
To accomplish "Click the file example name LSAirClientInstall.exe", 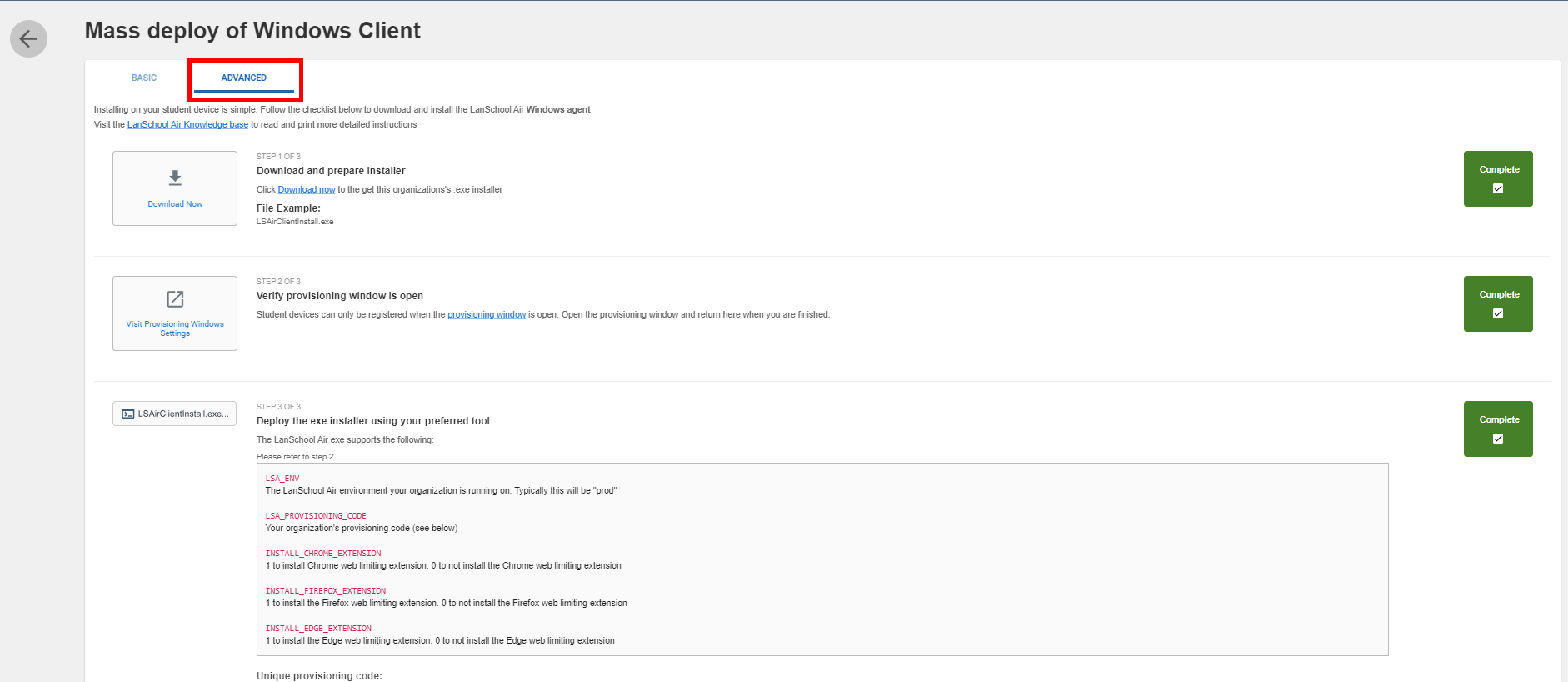I will pos(295,222).
